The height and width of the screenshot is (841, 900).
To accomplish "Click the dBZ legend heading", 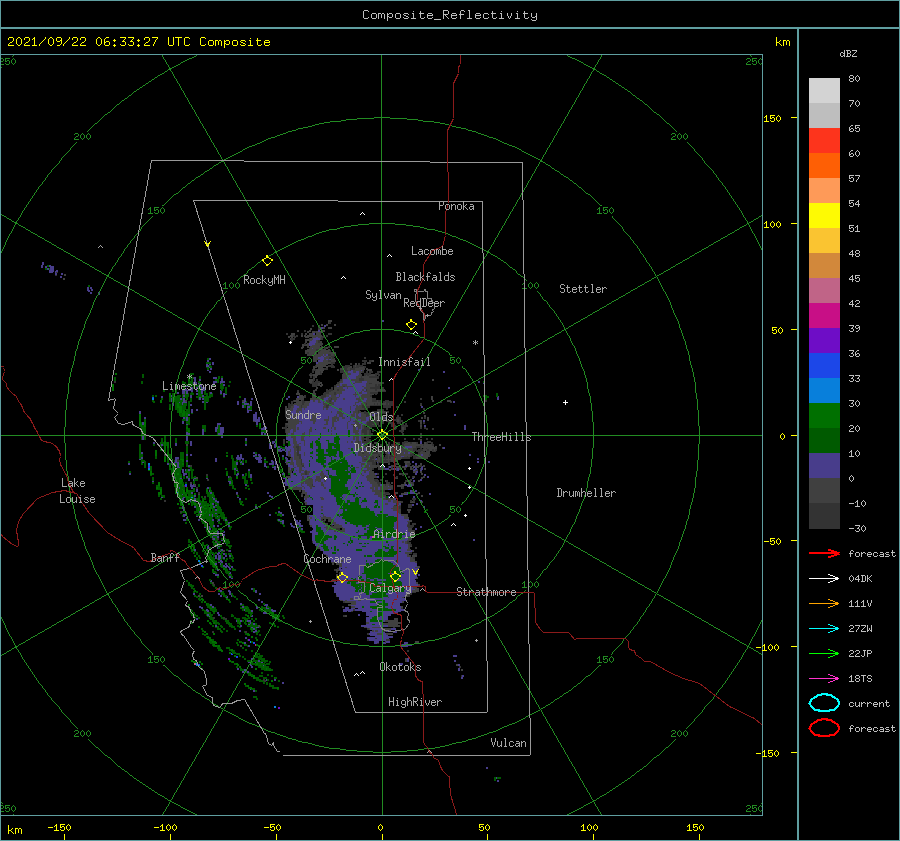I will point(848,53).
